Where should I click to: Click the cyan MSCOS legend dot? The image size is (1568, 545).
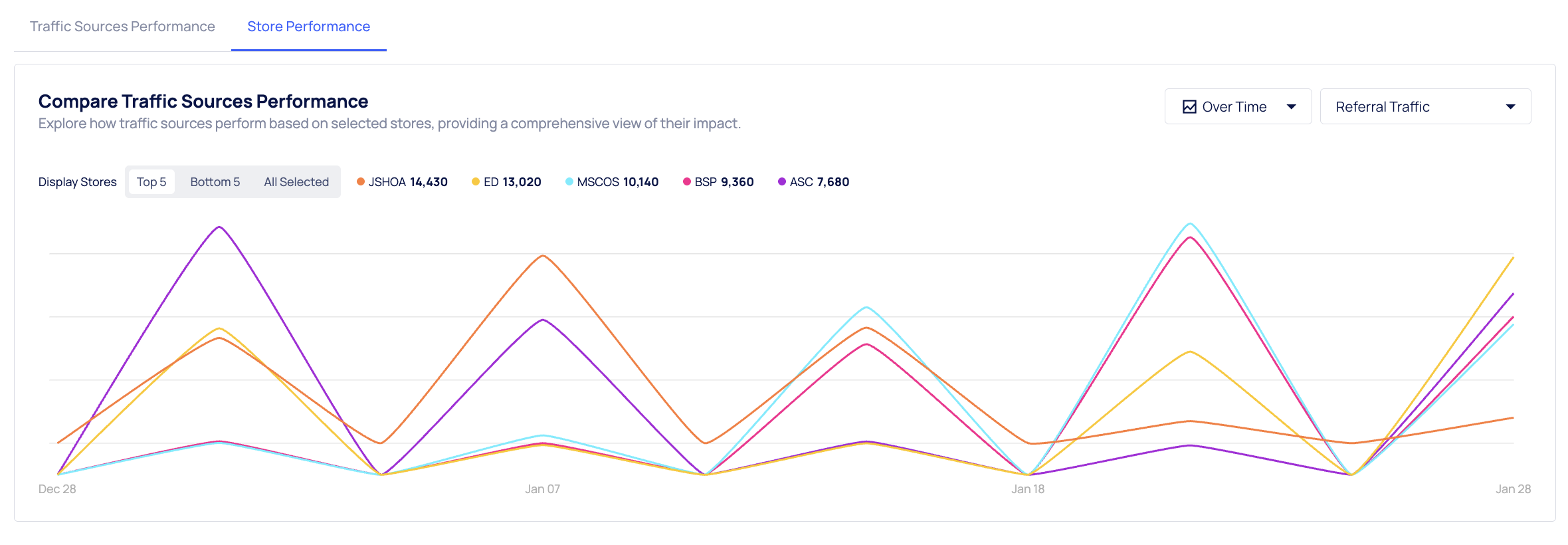[x=569, y=182]
